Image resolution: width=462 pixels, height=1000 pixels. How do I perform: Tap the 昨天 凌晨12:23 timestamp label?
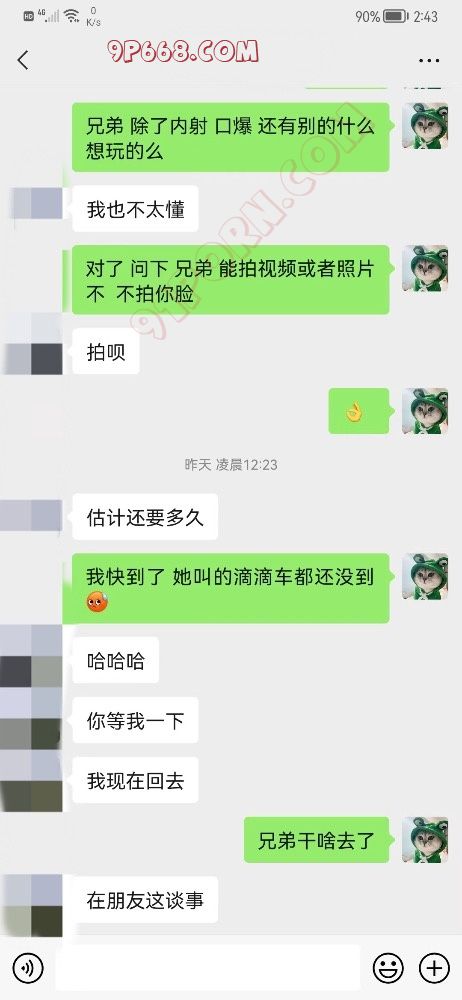[231, 464]
